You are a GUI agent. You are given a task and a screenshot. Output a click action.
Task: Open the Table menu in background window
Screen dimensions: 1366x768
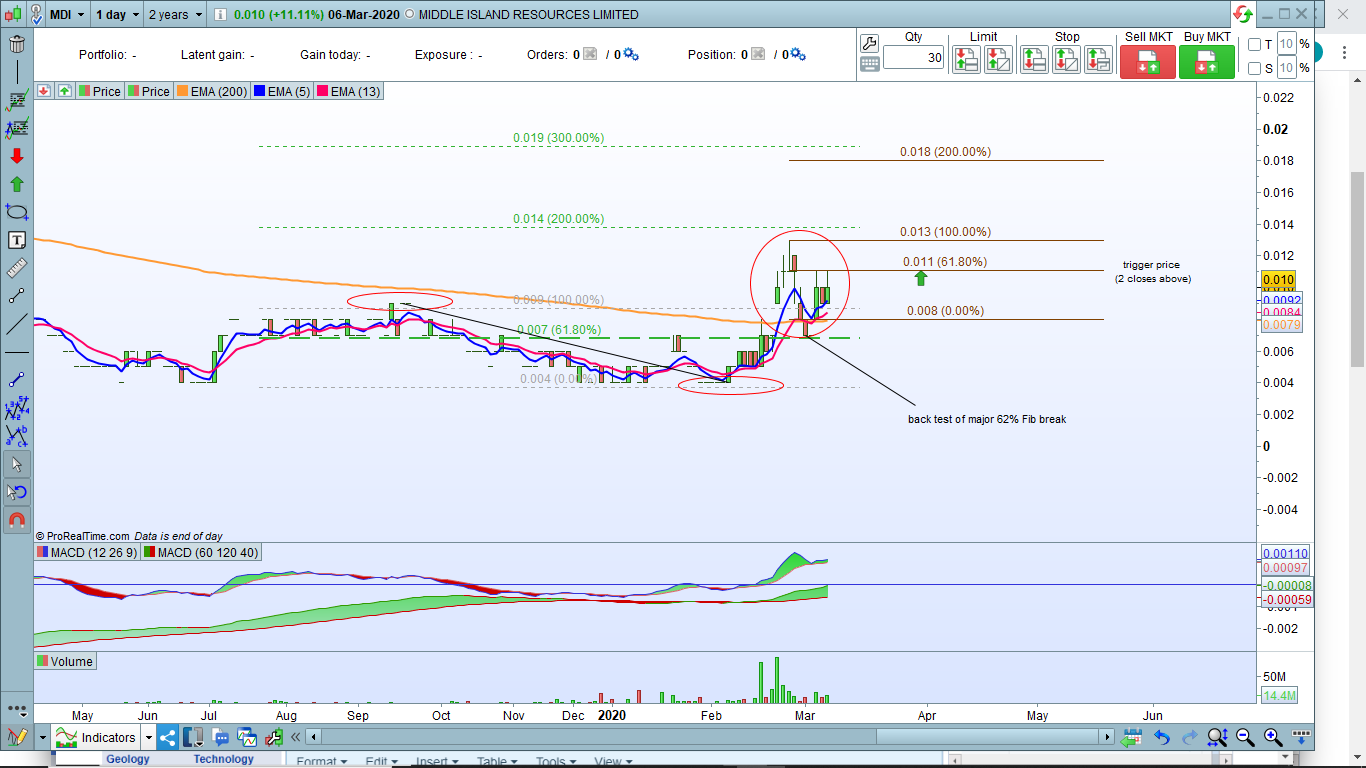tap(497, 761)
